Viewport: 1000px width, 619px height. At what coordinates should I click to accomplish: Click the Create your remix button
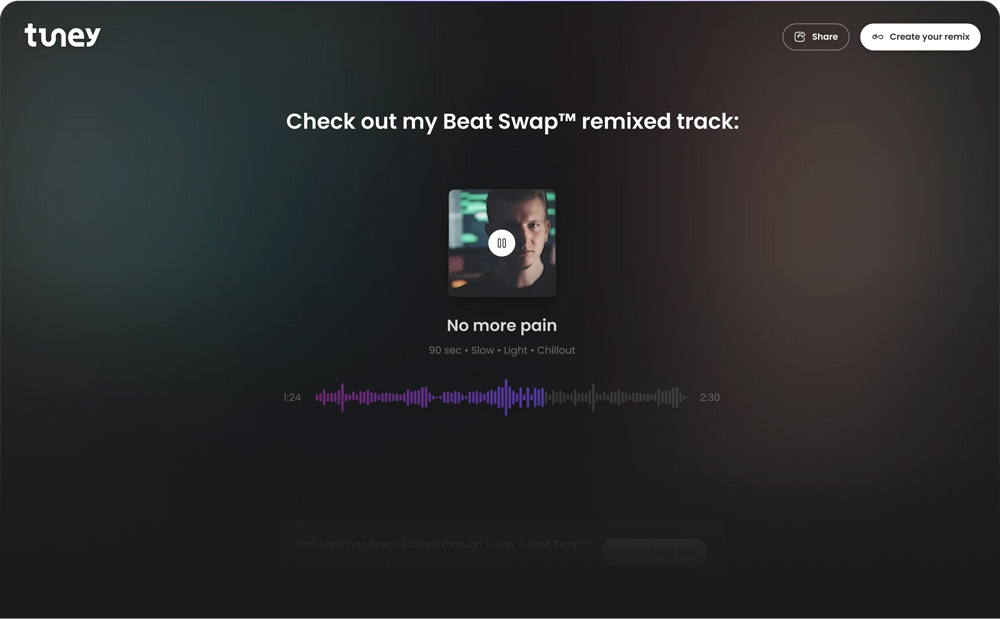(x=920, y=37)
